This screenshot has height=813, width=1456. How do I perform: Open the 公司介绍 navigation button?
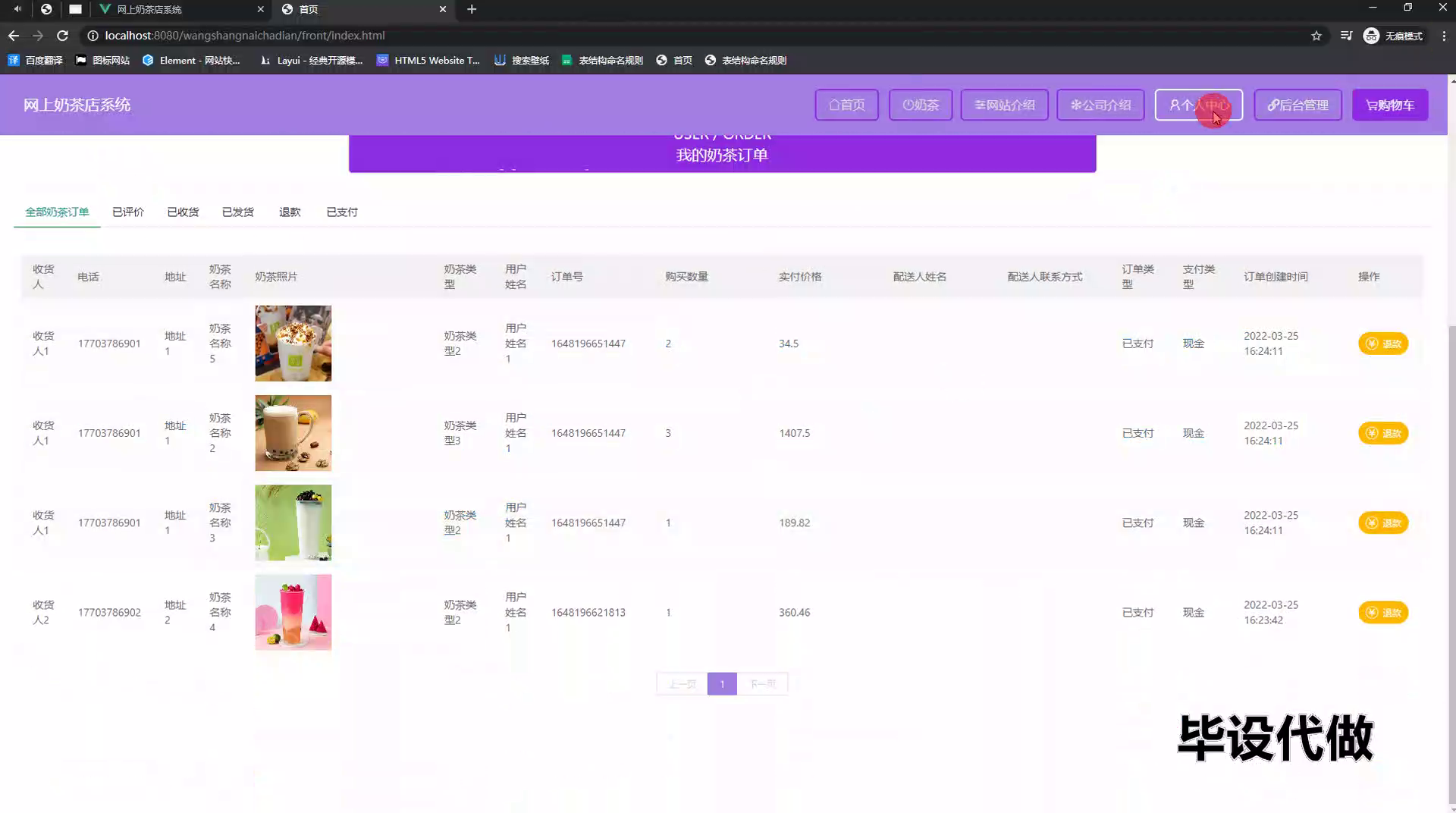coord(1101,105)
